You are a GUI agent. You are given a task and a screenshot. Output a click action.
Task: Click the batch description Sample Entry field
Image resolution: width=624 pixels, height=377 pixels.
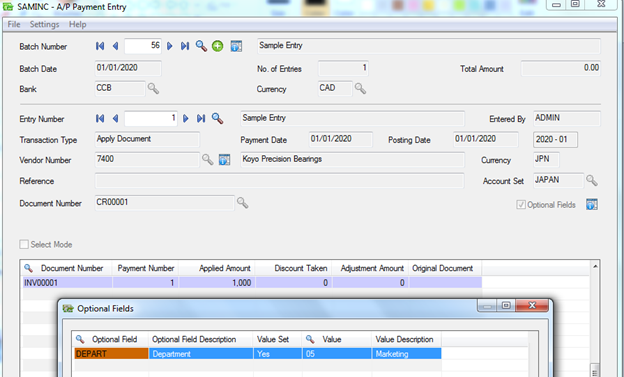tap(429, 46)
